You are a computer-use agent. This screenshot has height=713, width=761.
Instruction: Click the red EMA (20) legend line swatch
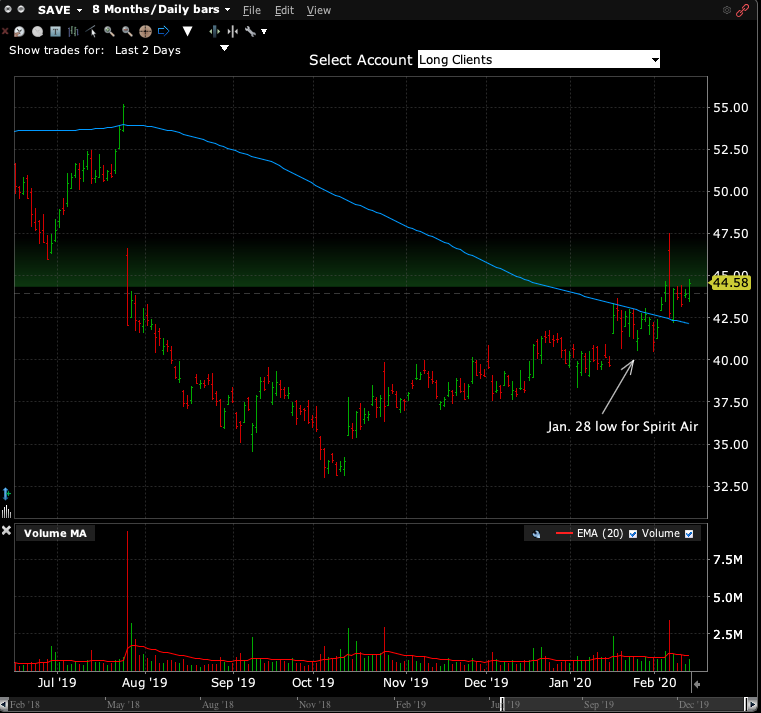click(x=564, y=533)
